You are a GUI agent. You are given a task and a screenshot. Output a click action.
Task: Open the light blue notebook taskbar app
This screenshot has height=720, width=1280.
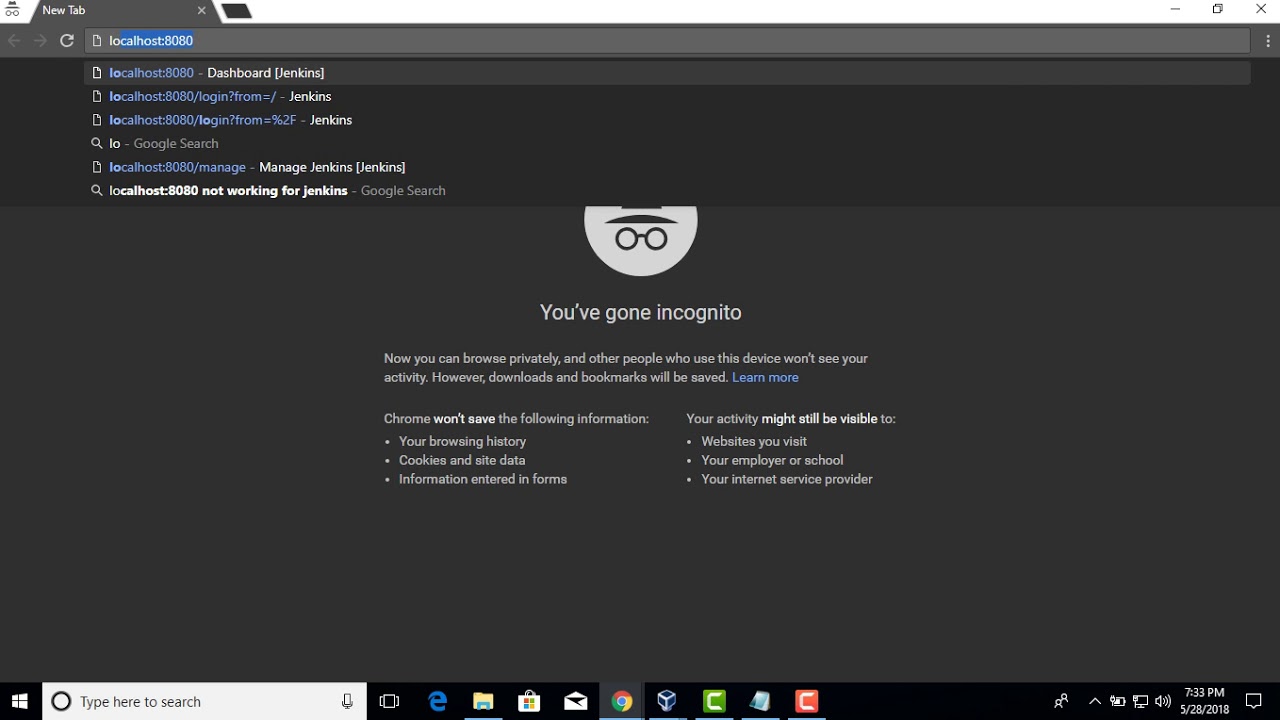[x=760, y=701]
